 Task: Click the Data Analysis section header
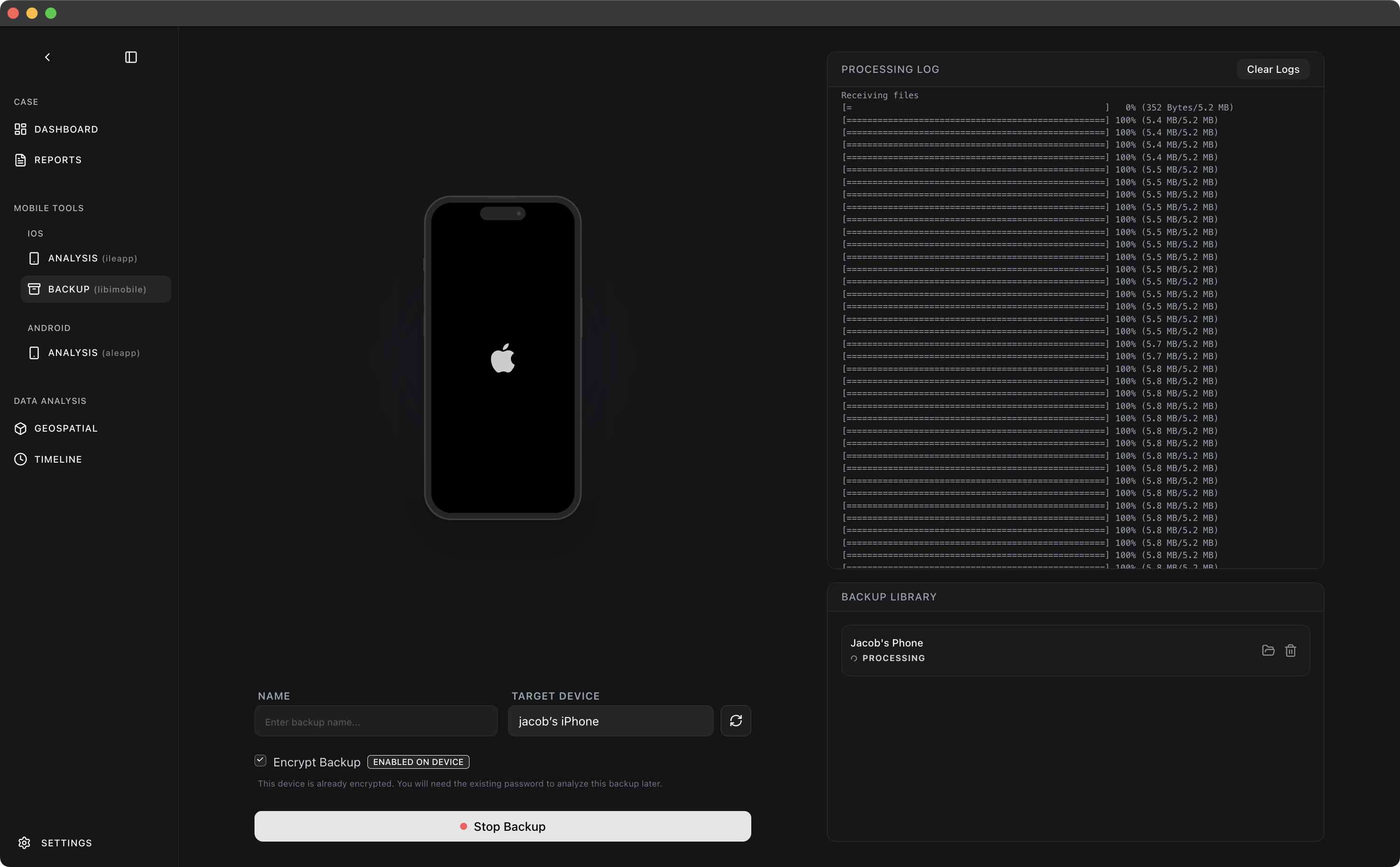[50, 401]
